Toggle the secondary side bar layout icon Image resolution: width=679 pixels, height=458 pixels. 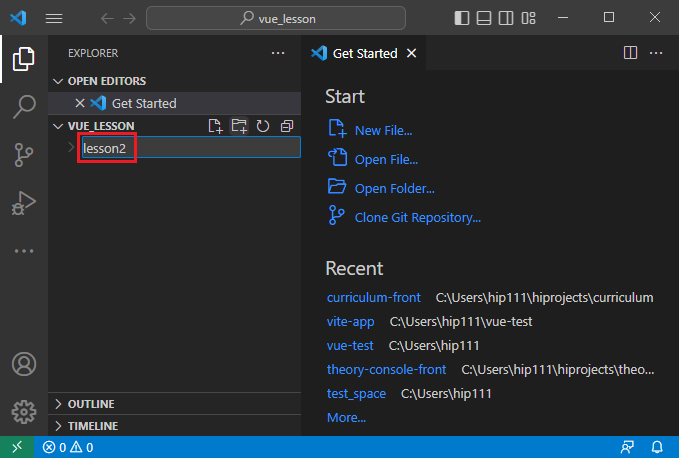point(506,18)
